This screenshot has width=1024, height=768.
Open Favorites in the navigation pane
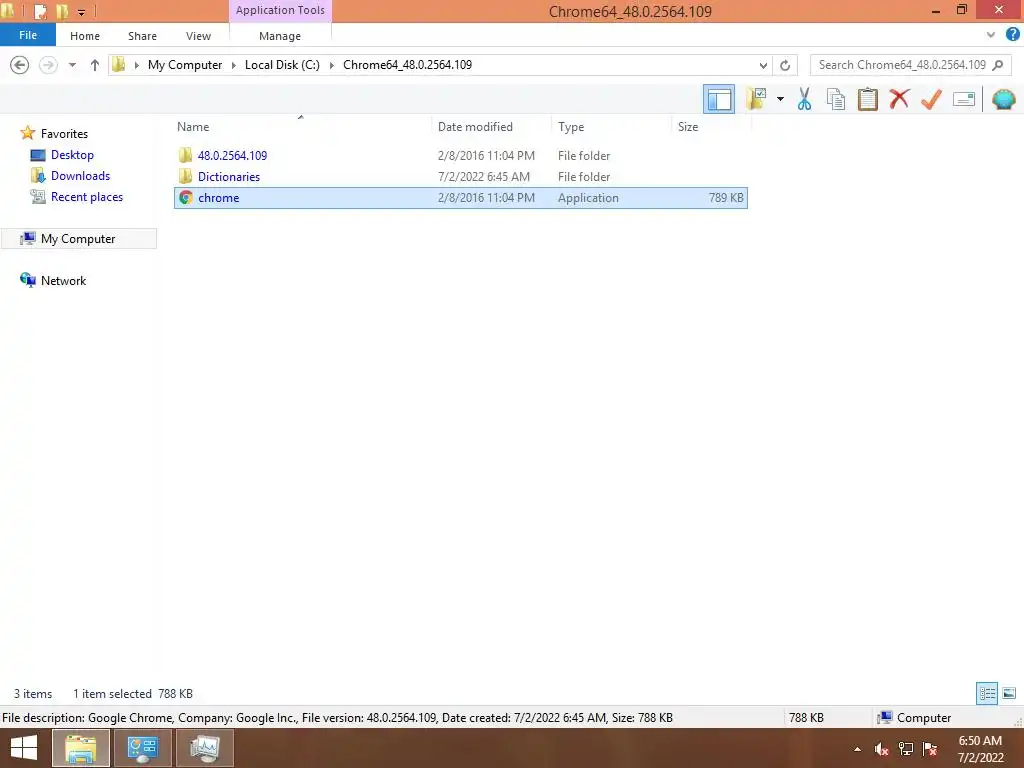point(64,133)
